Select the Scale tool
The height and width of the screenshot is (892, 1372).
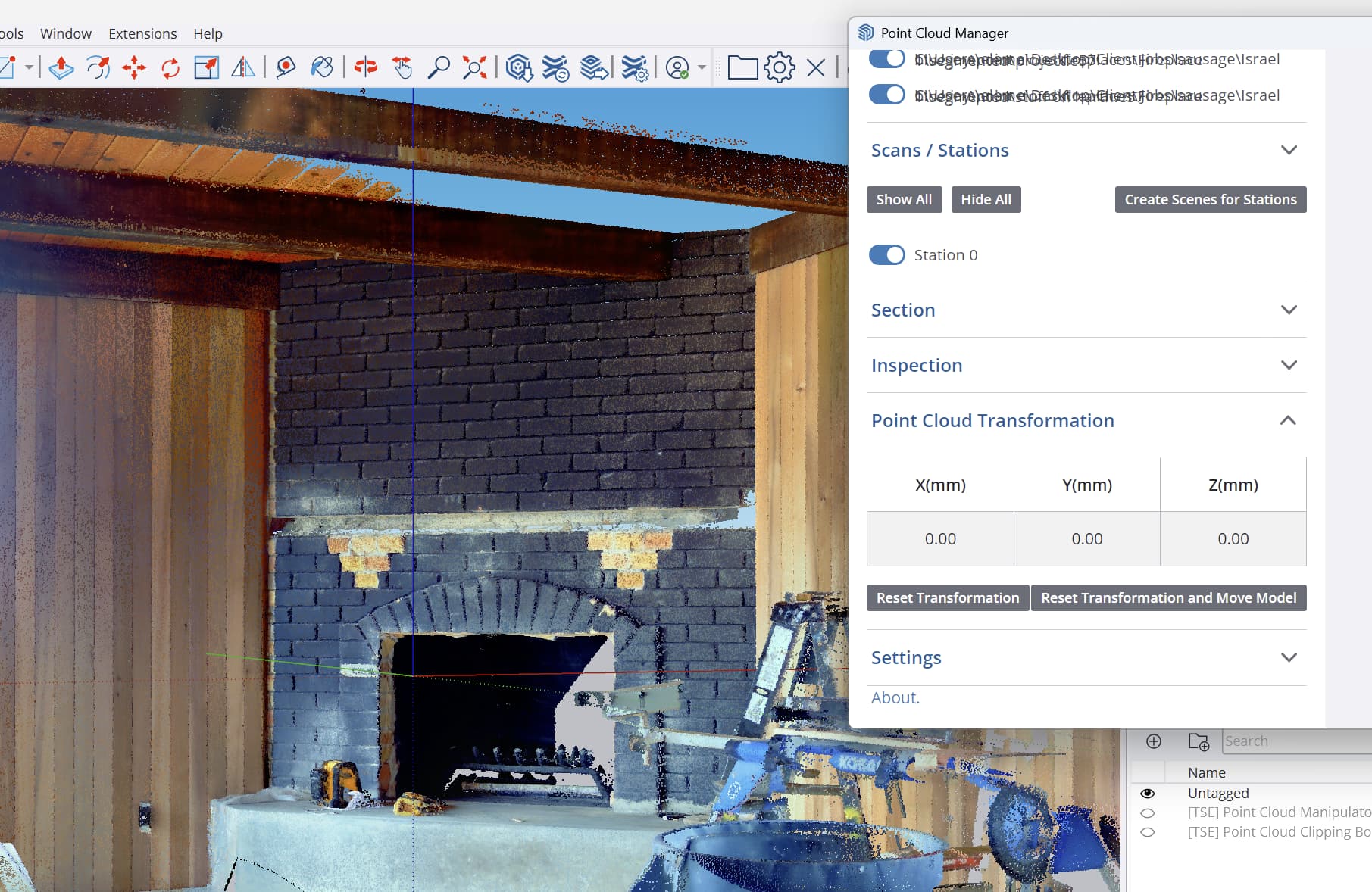click(x=206, y=67)
